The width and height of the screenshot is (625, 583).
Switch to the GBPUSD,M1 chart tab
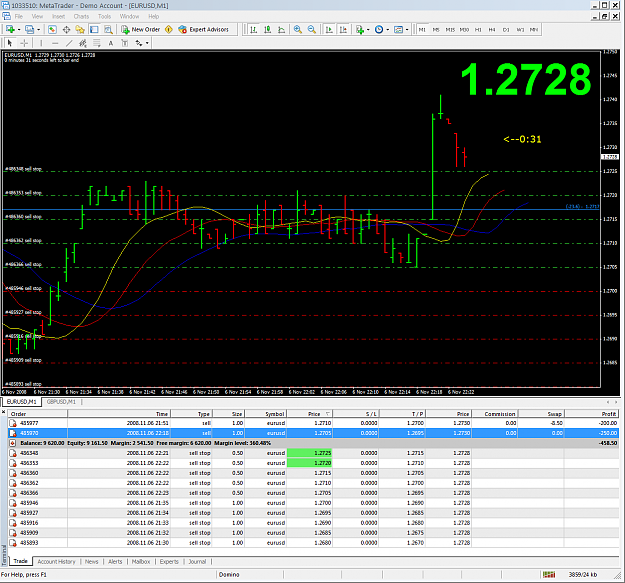61,402
